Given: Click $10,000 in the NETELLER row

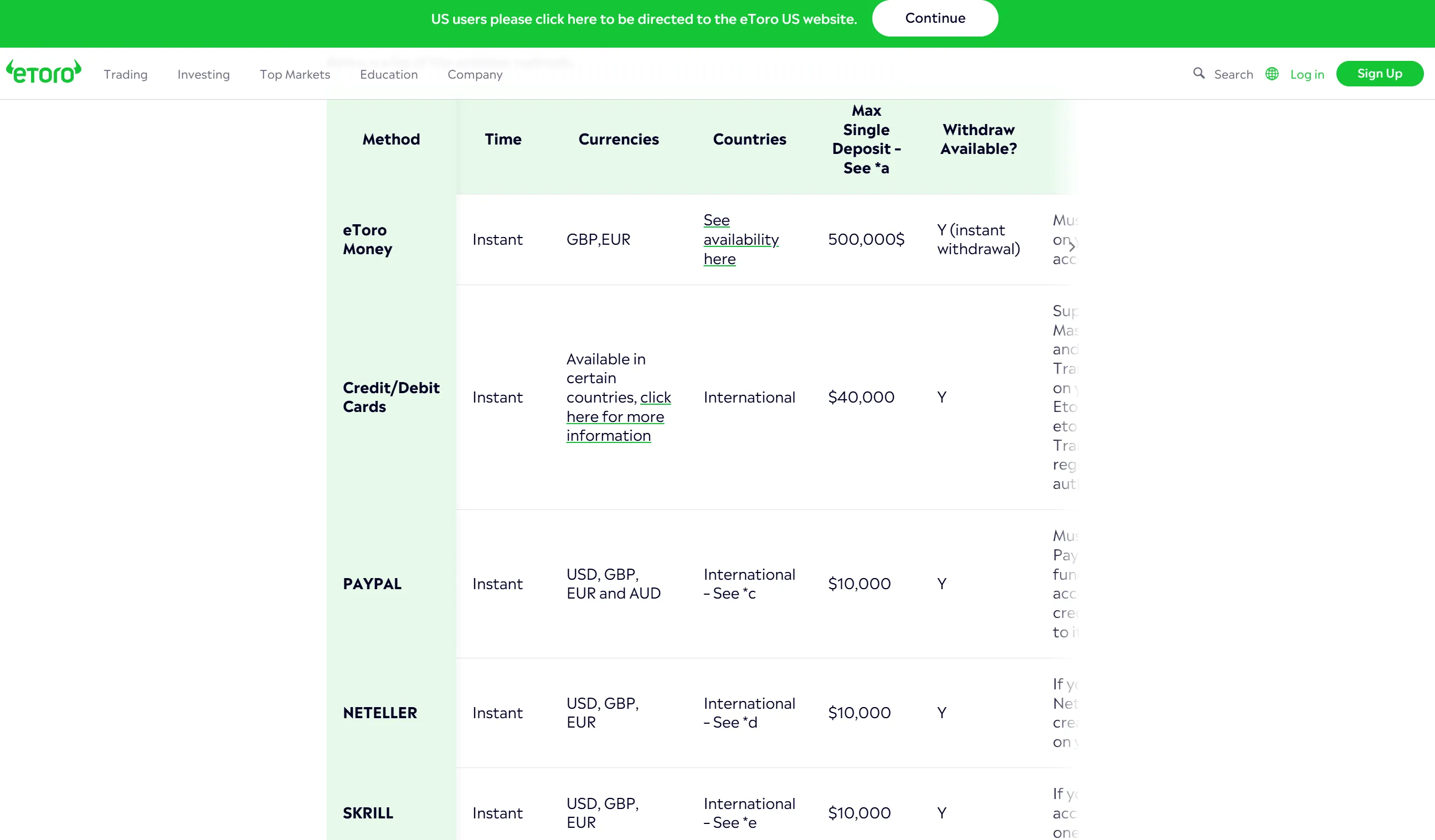Looking at the screenshot, I should (x=860, y=713).
